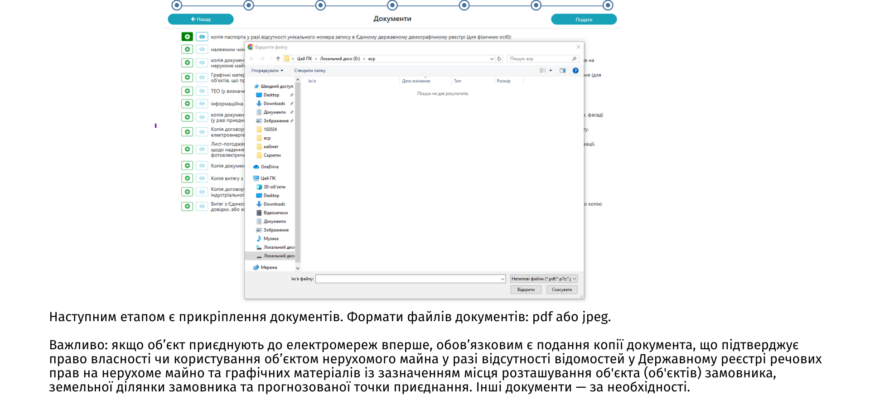The height and width of the screenshot is (400, 870).
Task: Click the refresh icon beside the address bar
Action: pyautogui.click(x=499, y=58)
